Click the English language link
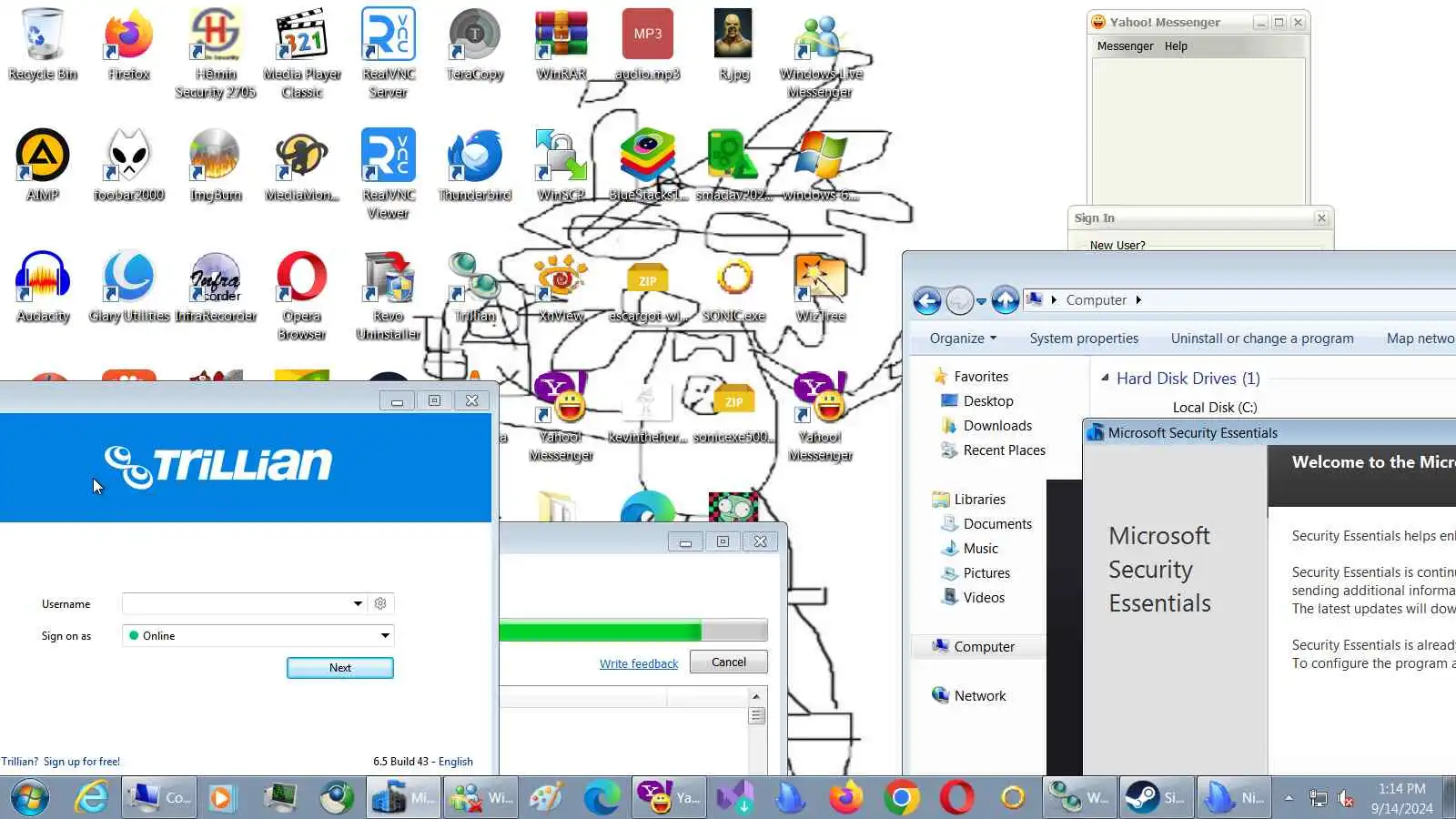The image size is (1456, 819). (456, 762)
